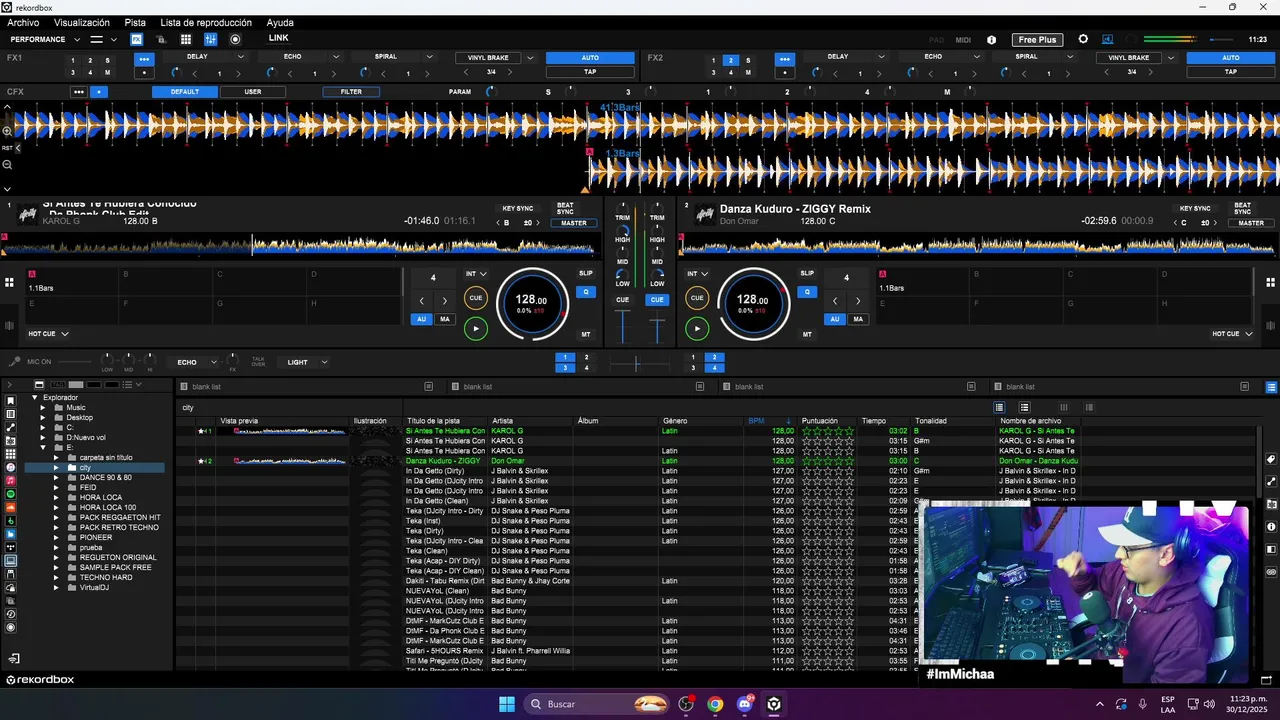Open Chrome from the Windows taskbar
This screenshot has height=720, width=1280.
[x=715, y=704]
